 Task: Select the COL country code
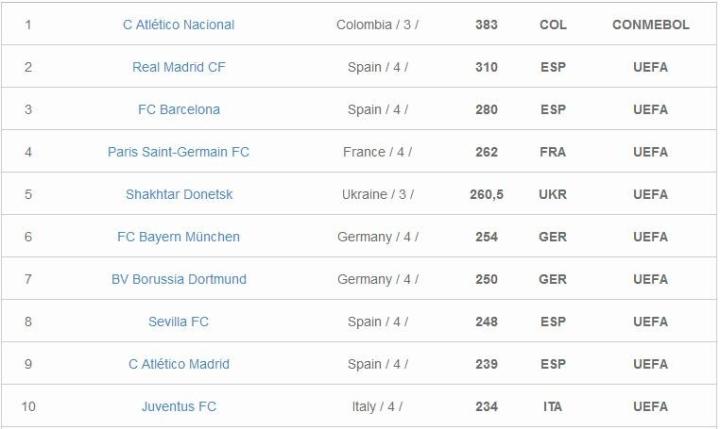point(552,25)
